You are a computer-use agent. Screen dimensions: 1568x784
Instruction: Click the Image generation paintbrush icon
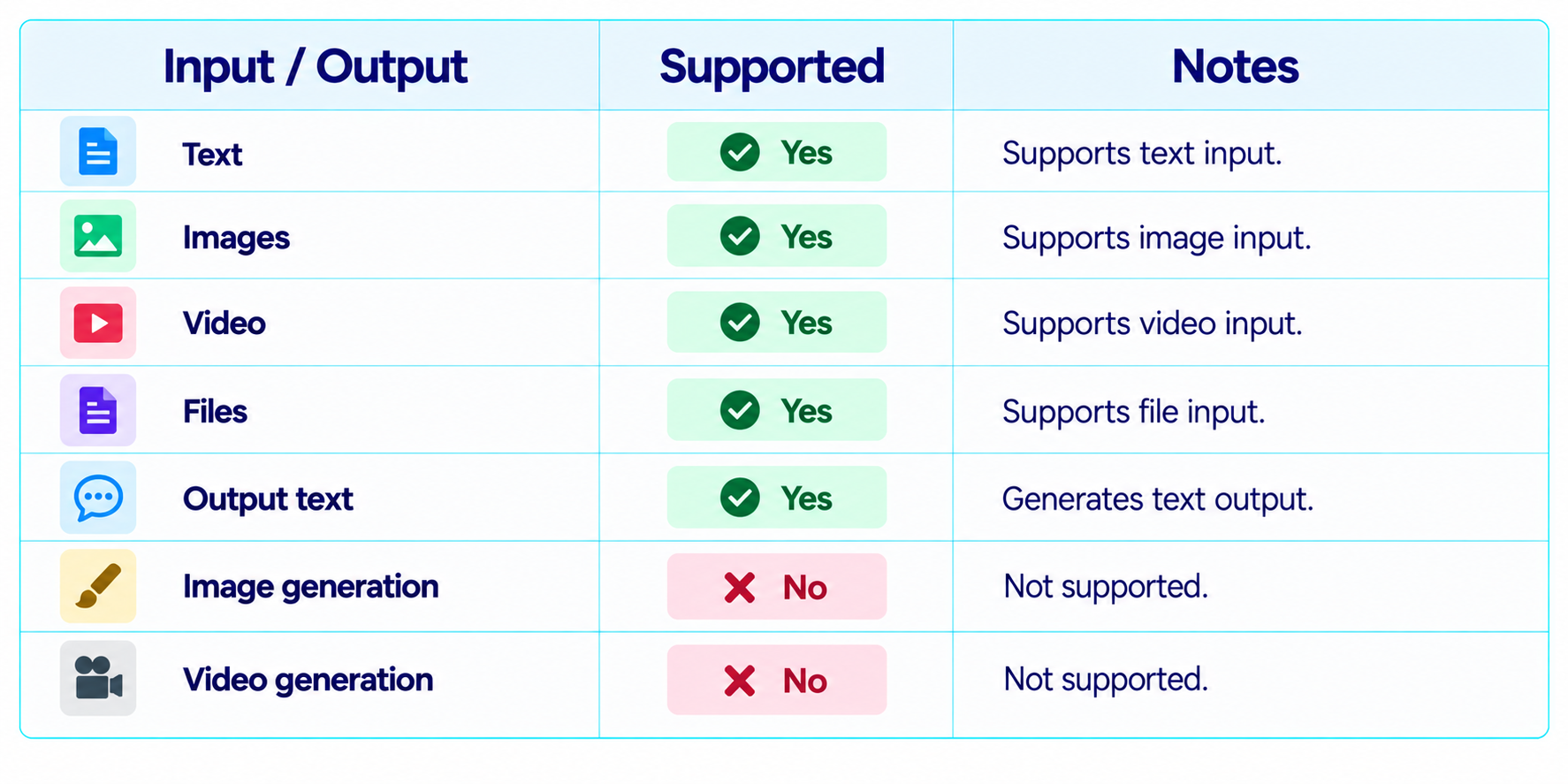98,586
